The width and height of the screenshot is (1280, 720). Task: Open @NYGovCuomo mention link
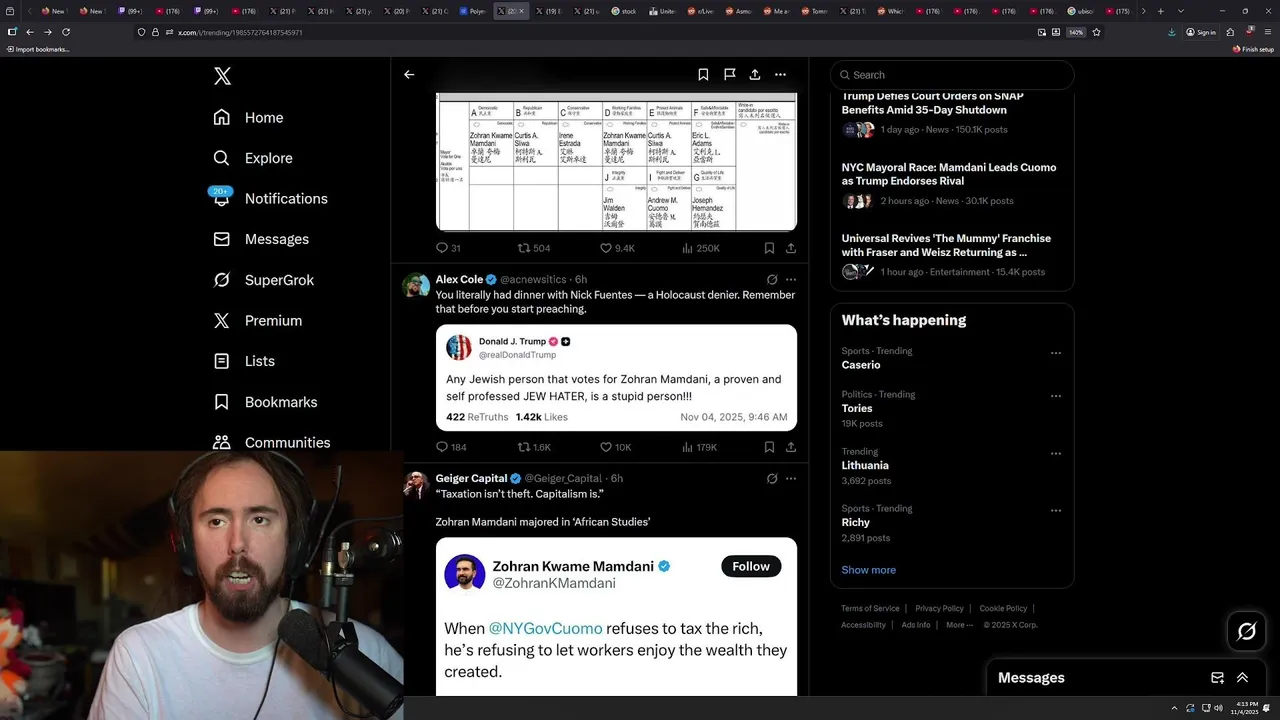(x=545, y=629)
